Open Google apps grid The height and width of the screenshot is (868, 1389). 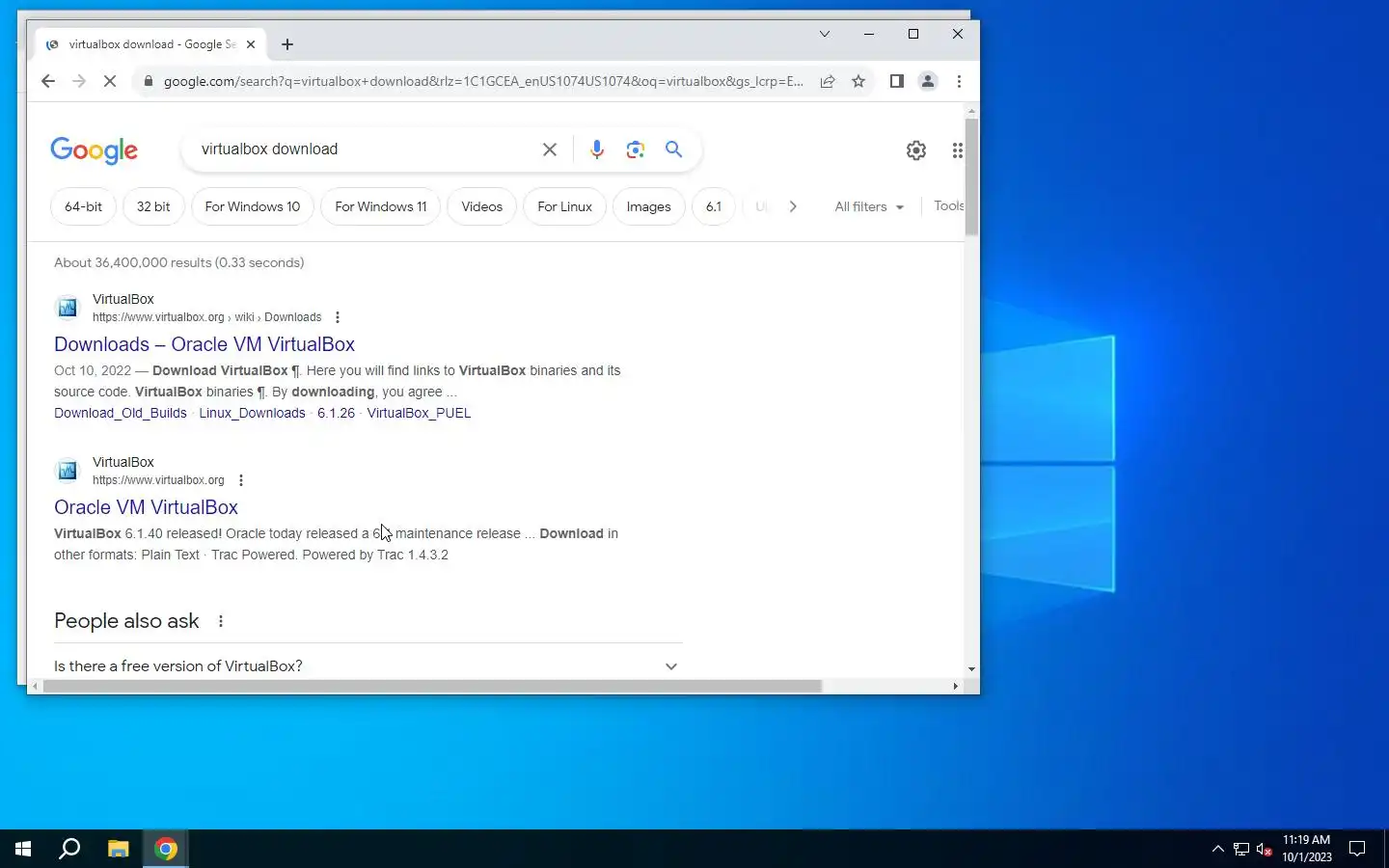tap(957, 149)
